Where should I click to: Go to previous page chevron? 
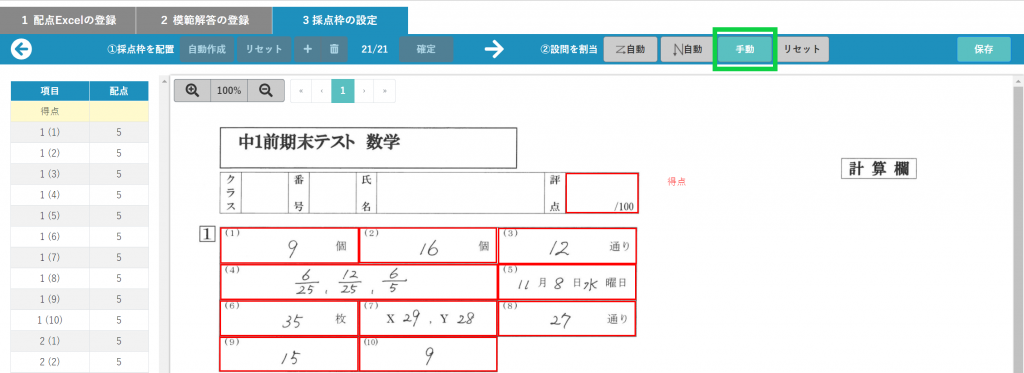321,91
